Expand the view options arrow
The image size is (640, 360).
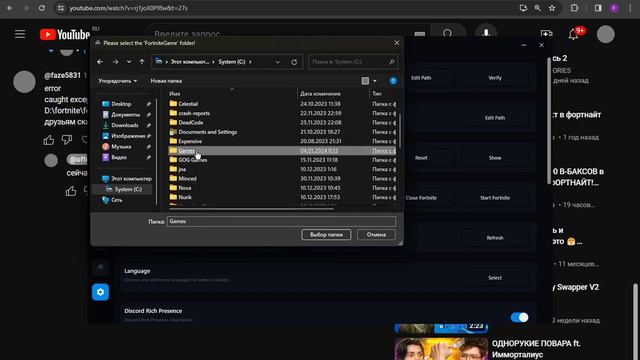pyautogui.click(x=375, y=81)
